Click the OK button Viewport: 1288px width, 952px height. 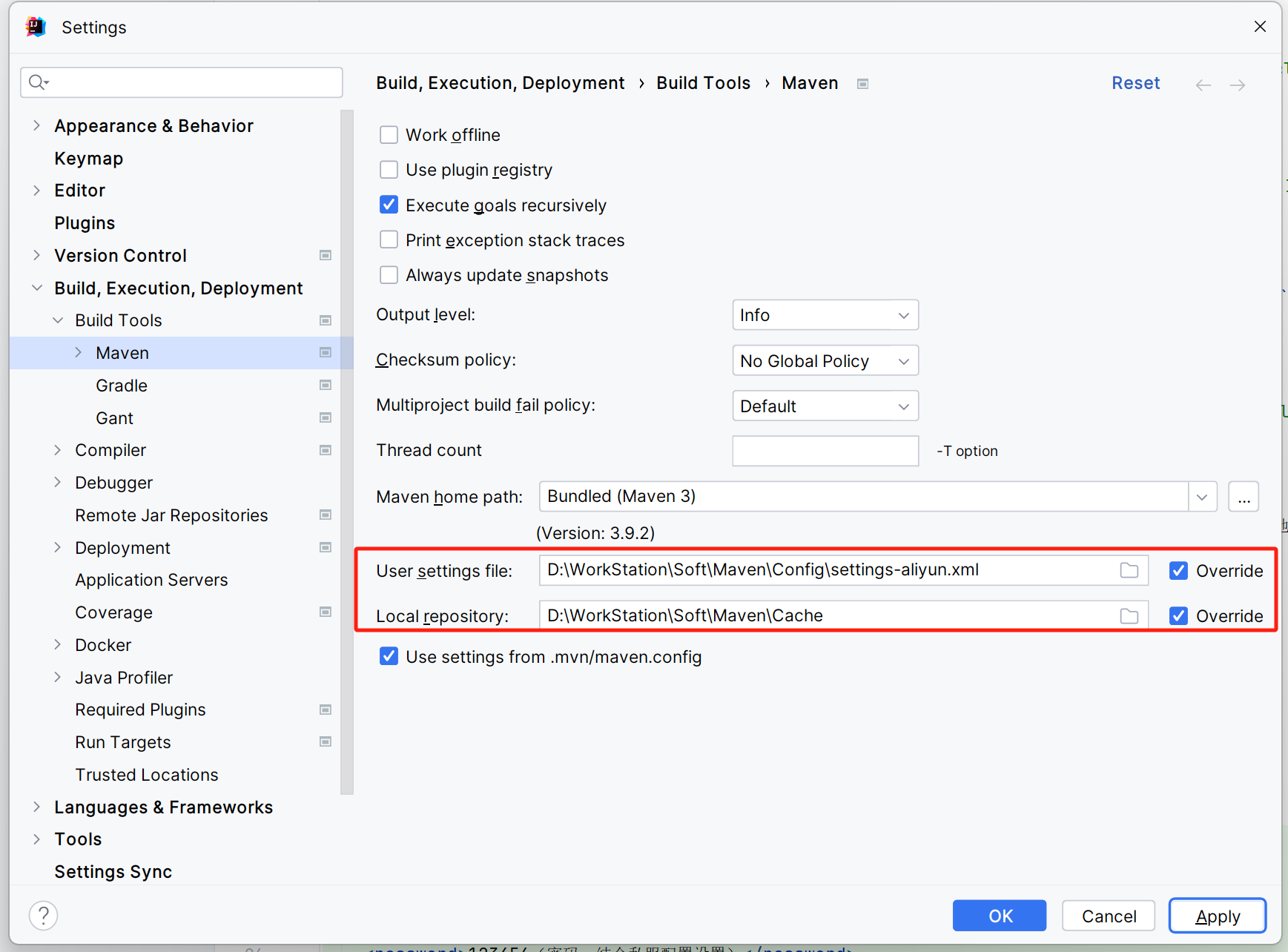(1000, 916)
